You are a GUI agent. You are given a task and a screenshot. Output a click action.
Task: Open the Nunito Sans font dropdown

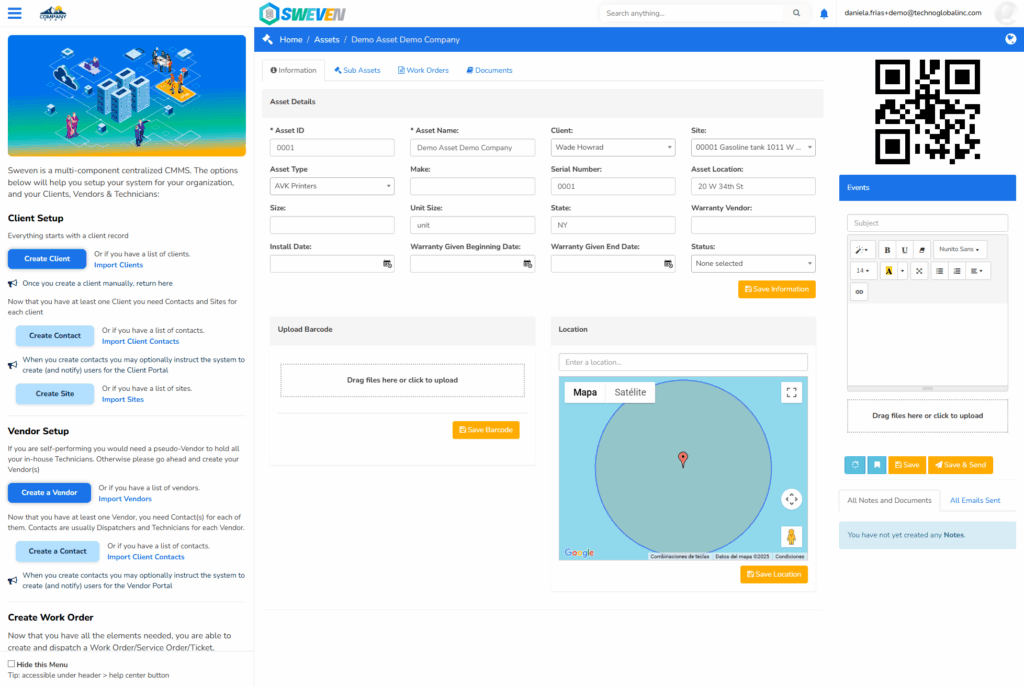[x=960, y=249]
